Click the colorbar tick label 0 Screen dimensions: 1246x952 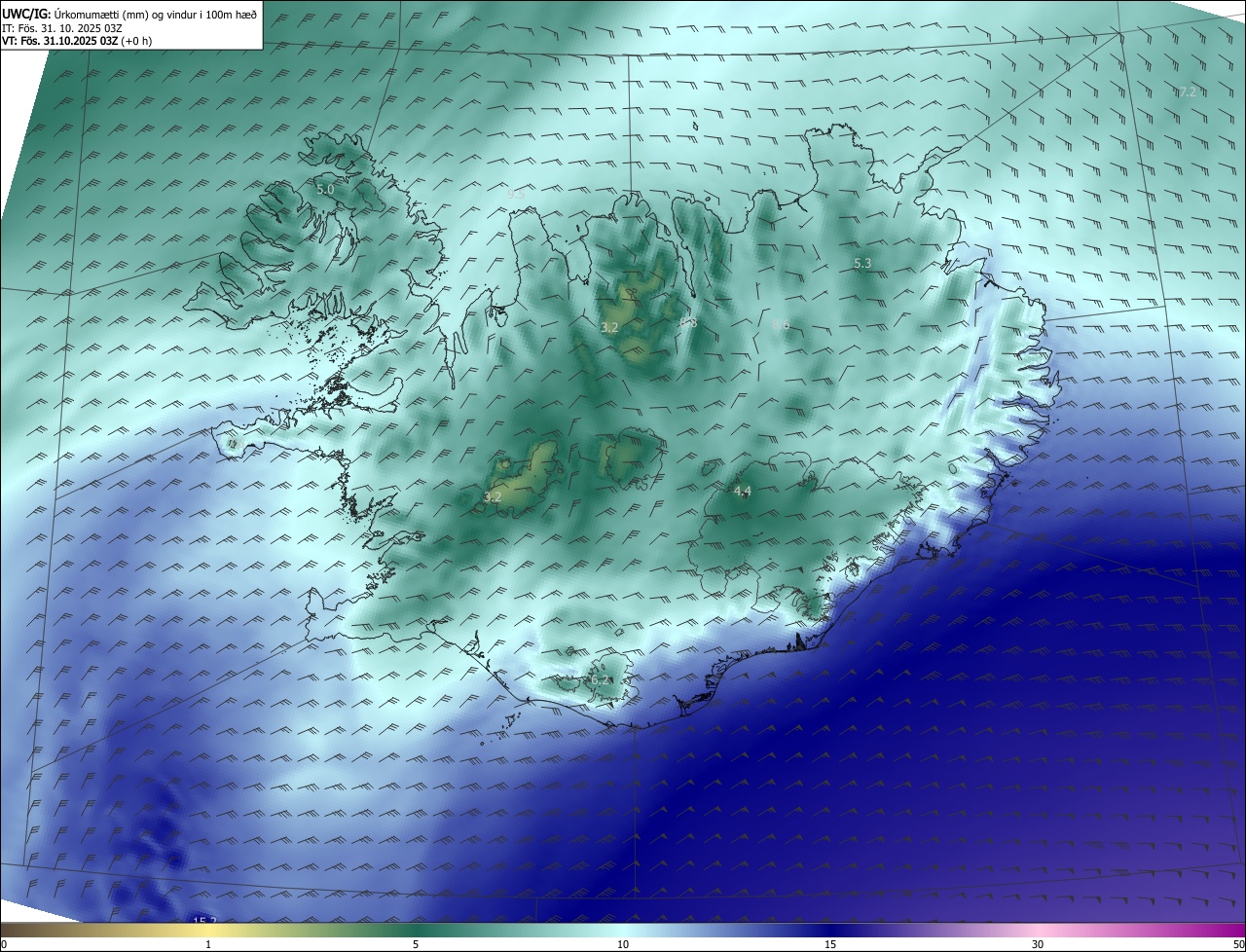pyautogui.click(x=4, y=944)
